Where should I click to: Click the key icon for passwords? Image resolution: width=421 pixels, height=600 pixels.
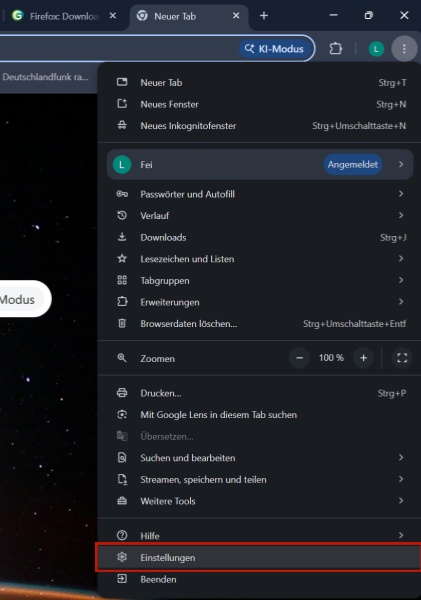122,194
